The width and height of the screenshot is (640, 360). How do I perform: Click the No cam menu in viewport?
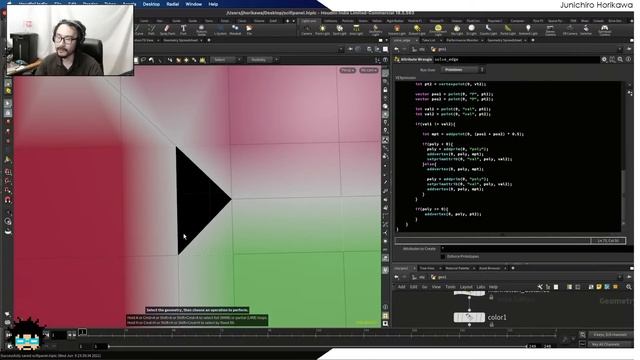[x=369, y=71]
